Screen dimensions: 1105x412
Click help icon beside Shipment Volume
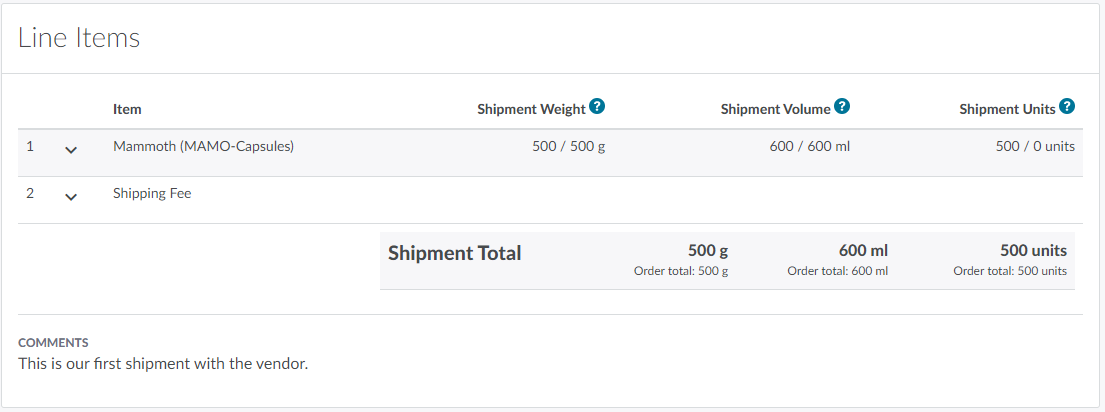[842, 106]
